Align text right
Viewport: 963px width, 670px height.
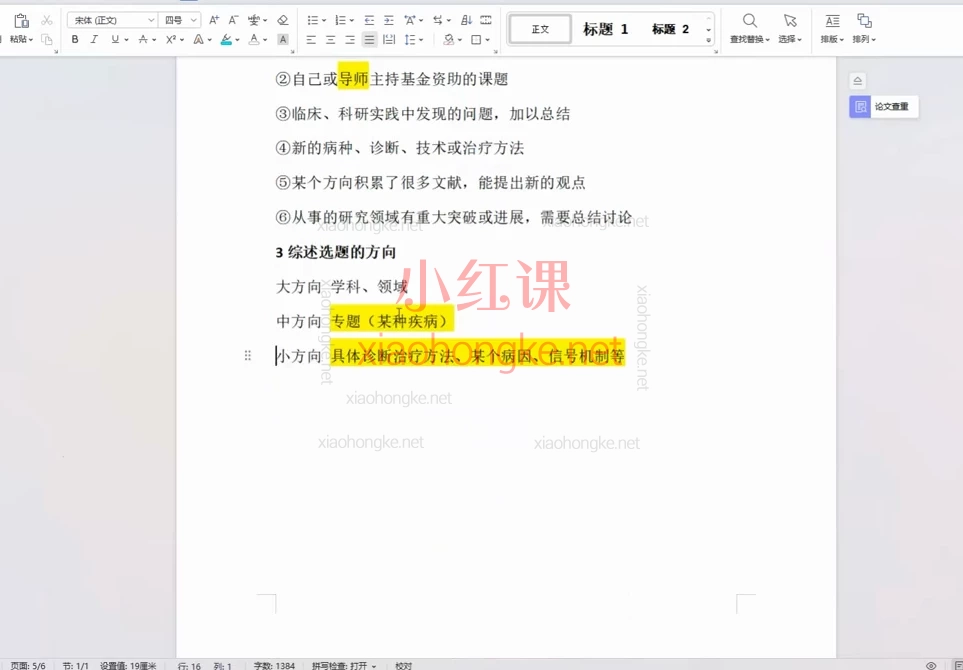pyautogui.click(x=349, y=39)
